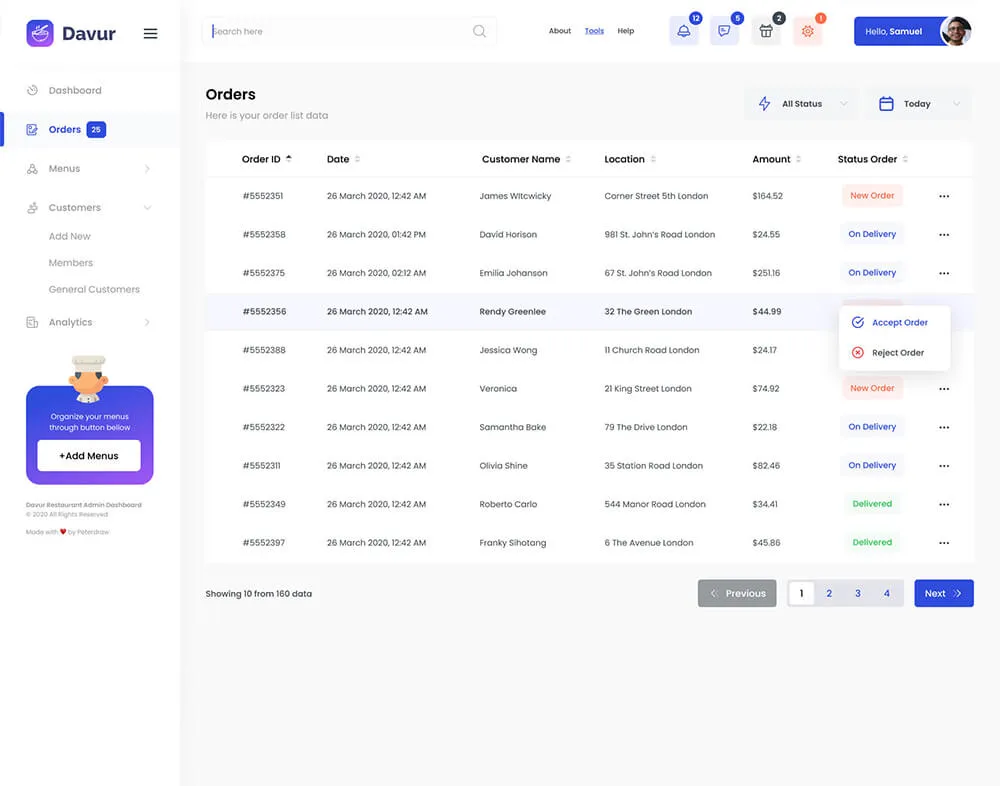Toggle the hamburger sidebar menu
Viewport: 1000px width, 786px height.
tap(151, 34)
